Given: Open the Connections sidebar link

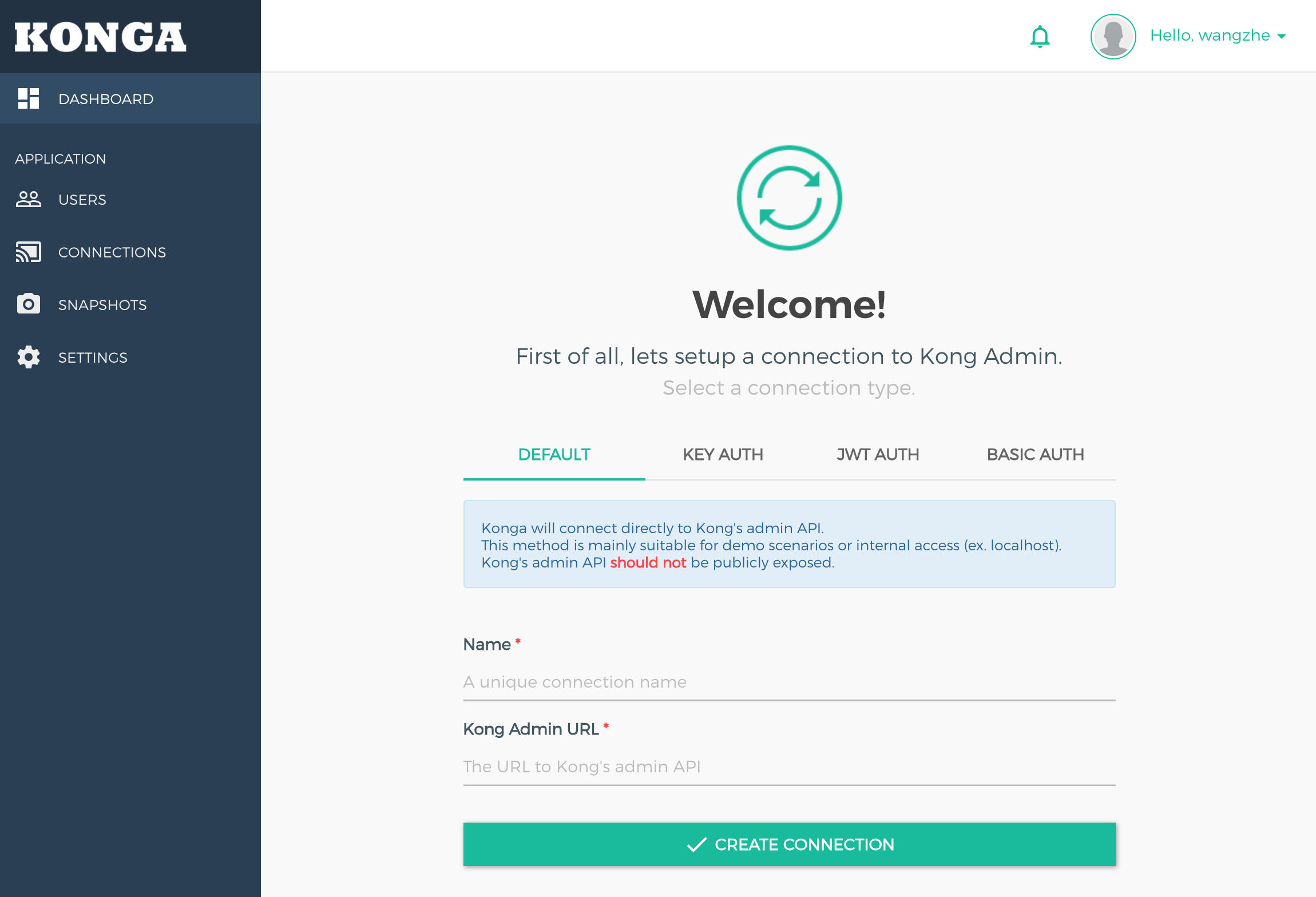Looking at the screenshot, I should (112, 252).
